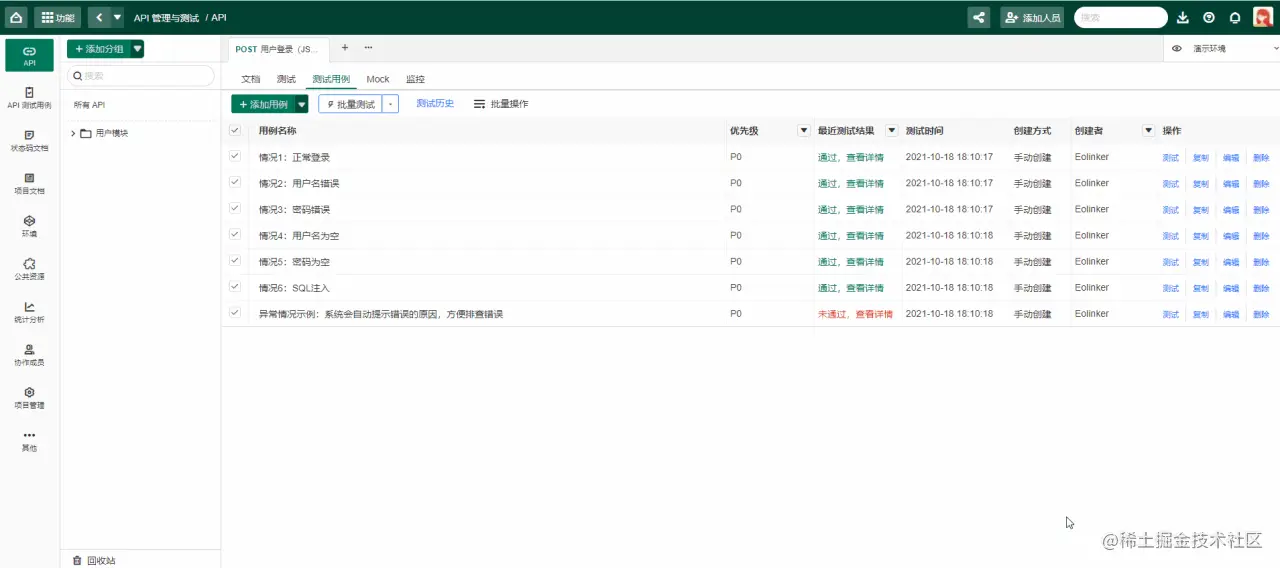1280x568 pixels.
Task: Toggle select-all checkbox in table header
Action: [235, 130]
